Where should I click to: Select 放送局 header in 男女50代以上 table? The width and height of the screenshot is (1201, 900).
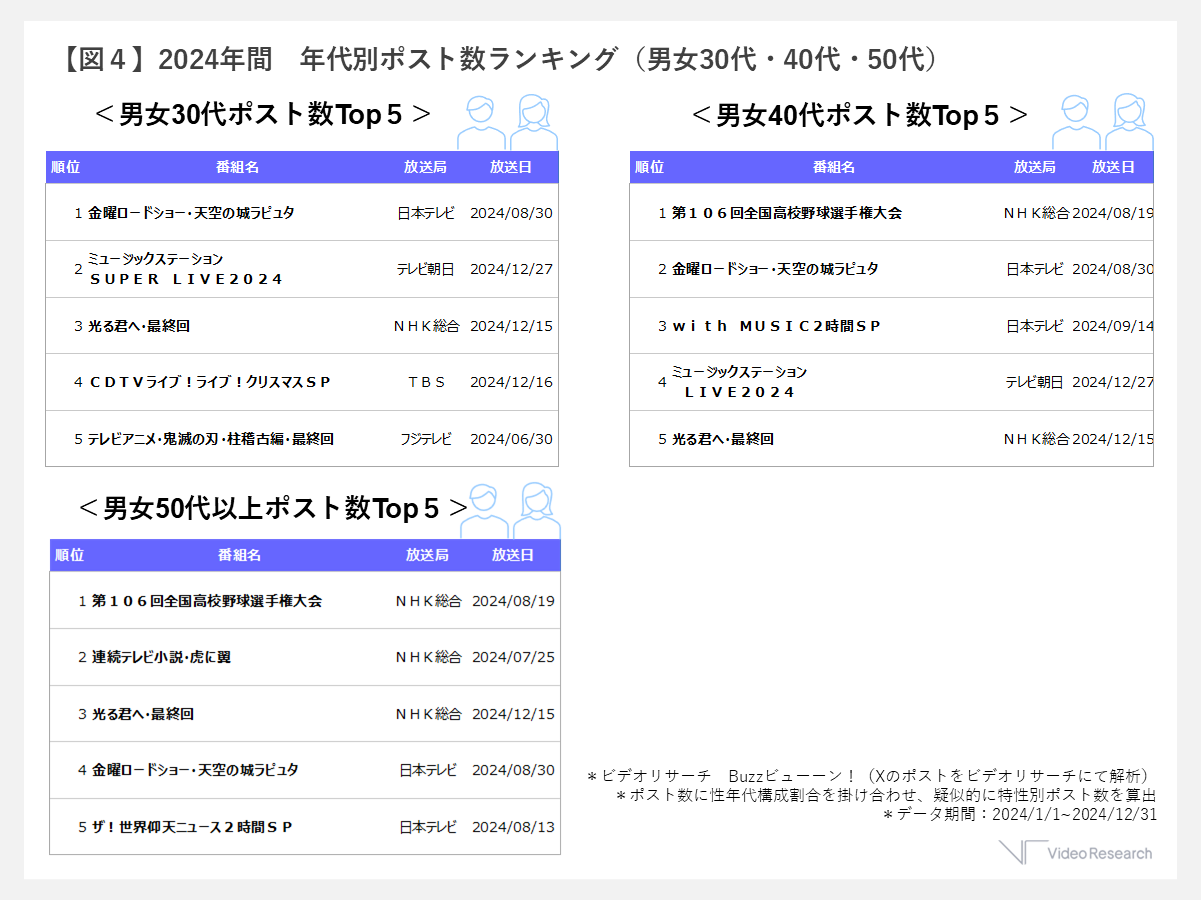pyautogui.click(x=427, y=556)
